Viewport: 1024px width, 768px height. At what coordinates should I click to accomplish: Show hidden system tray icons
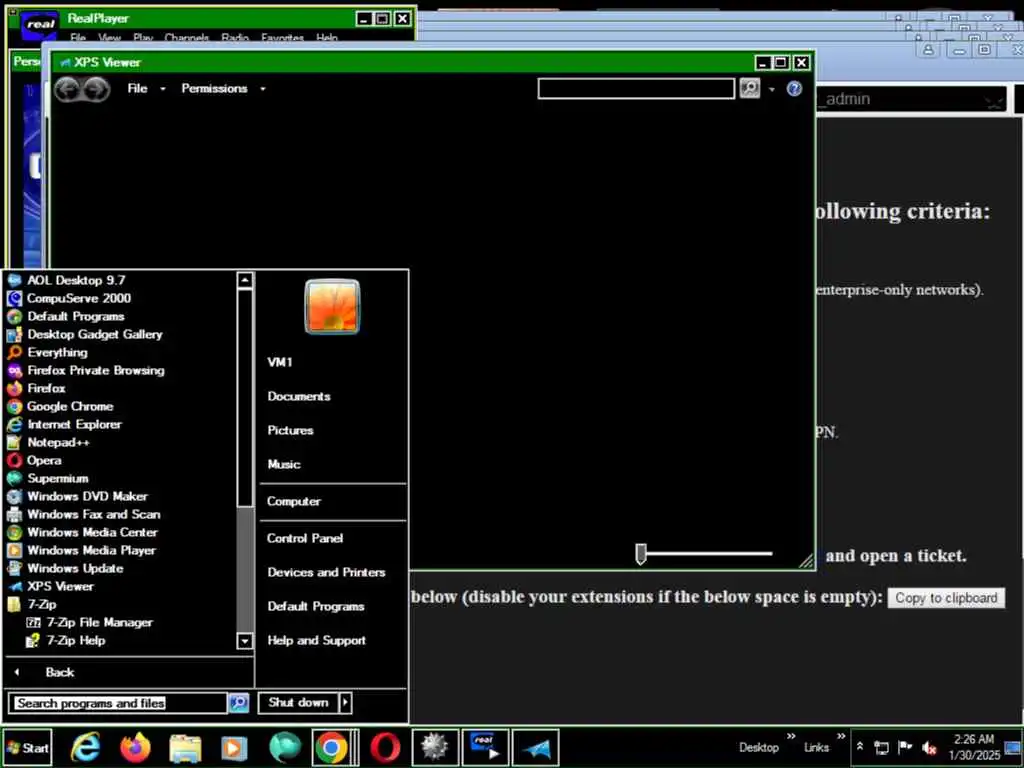click(x=860, y=746)
